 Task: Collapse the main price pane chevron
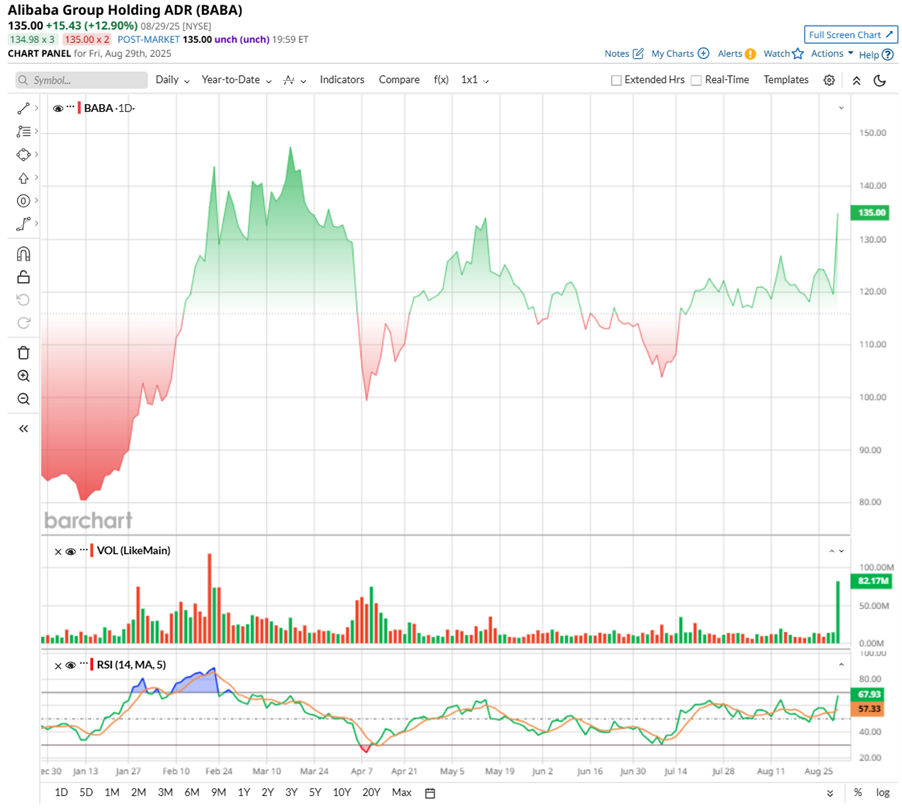click(x=841, y=108)
